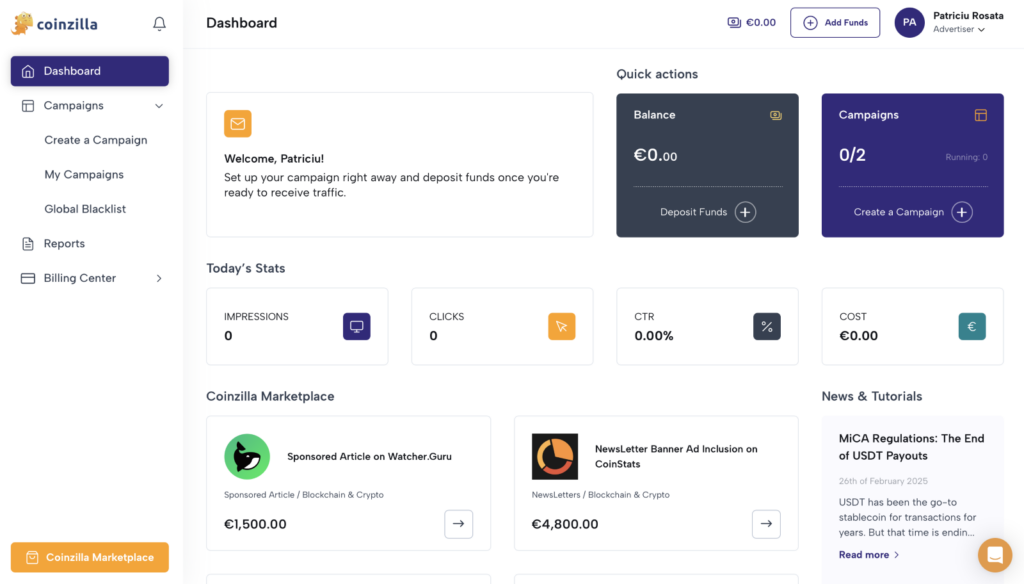Open MiCA Regulations article title
Viewport: 1024px width, 584px height.
[x=911, y=447]
